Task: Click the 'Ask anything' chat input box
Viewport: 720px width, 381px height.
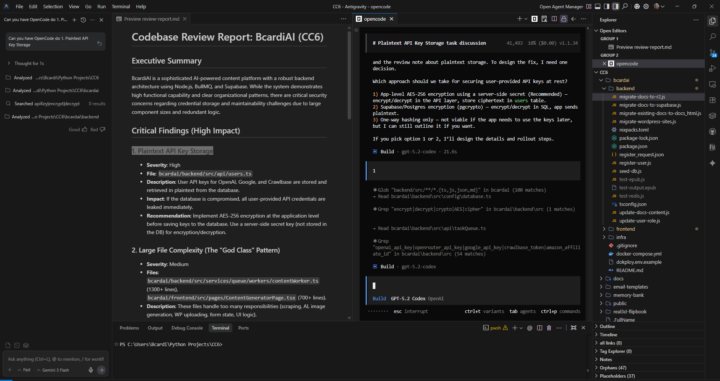Action: [x=55, y=359]
